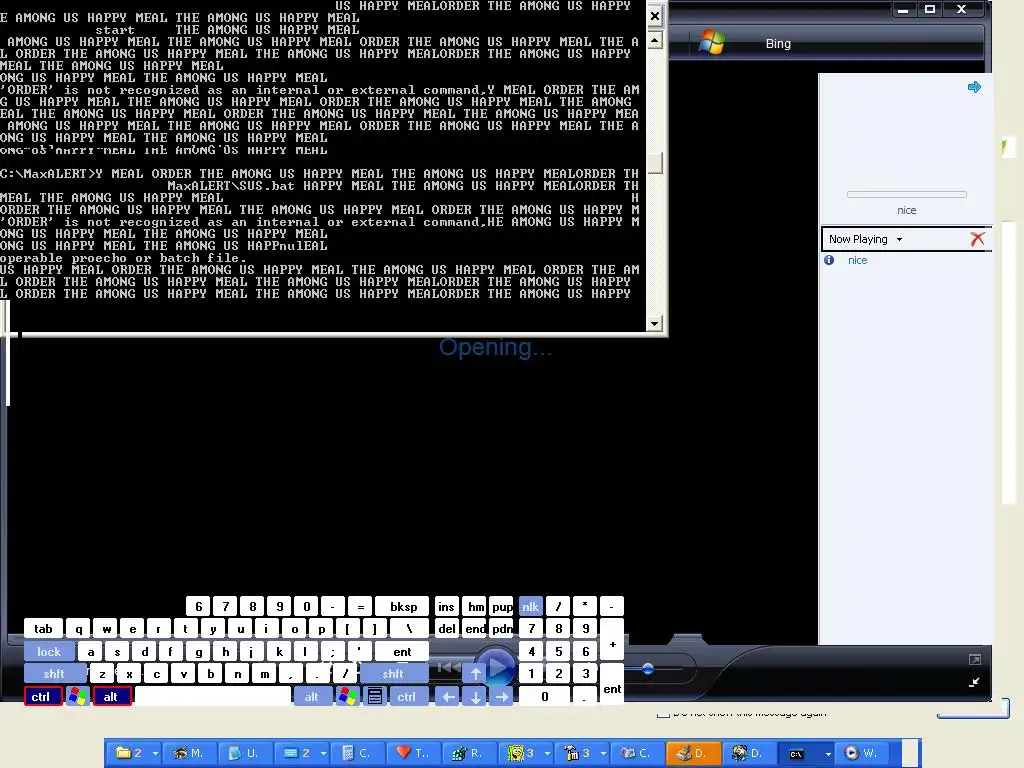Viewport: 1024px width, 768px height.
Task: Click the numpad 5 key
Action: click(558, 651)
